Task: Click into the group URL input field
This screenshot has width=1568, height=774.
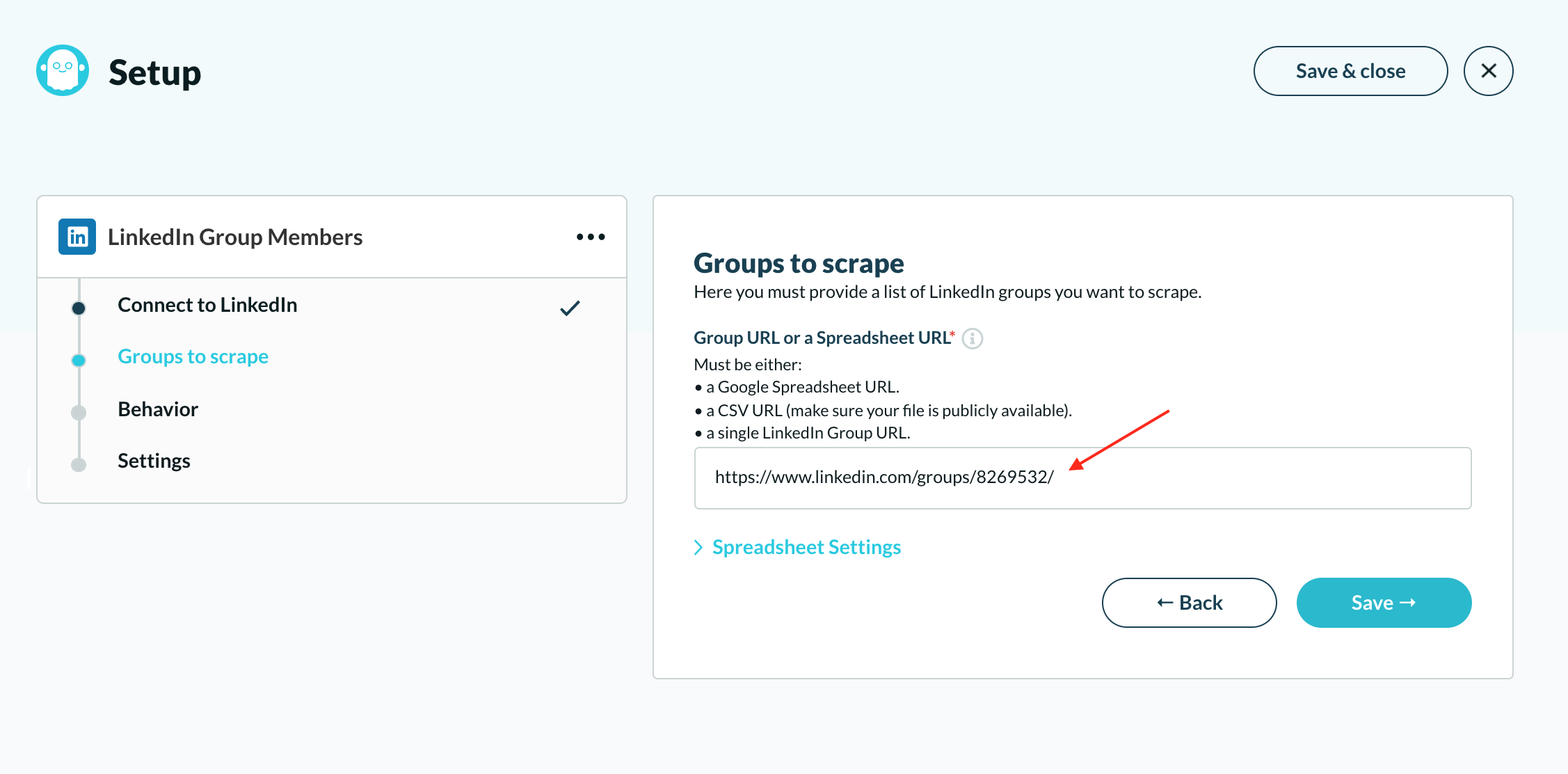Action: click(1082, 477)
